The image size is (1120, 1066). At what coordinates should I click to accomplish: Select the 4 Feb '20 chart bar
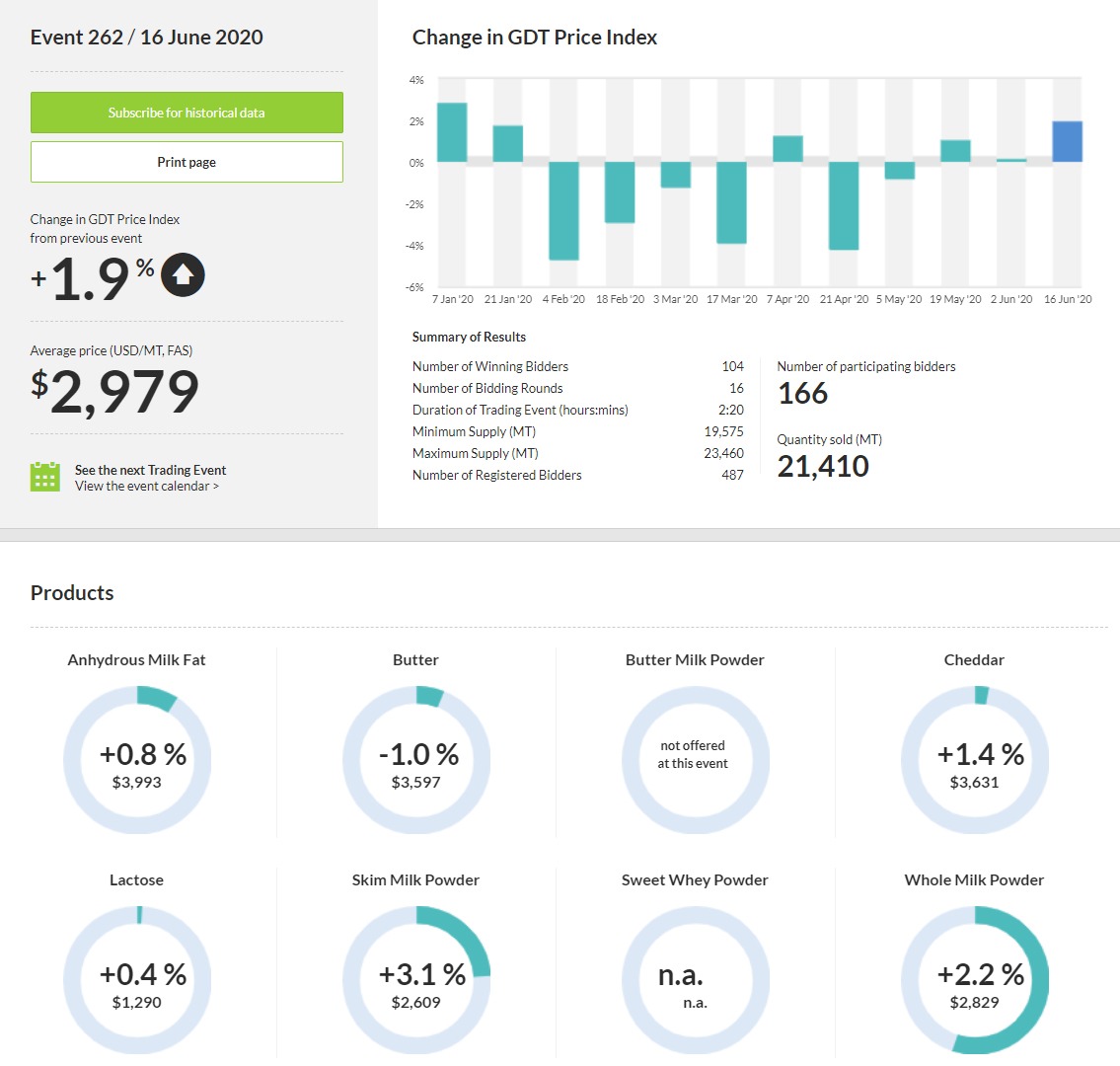(563, 210)
